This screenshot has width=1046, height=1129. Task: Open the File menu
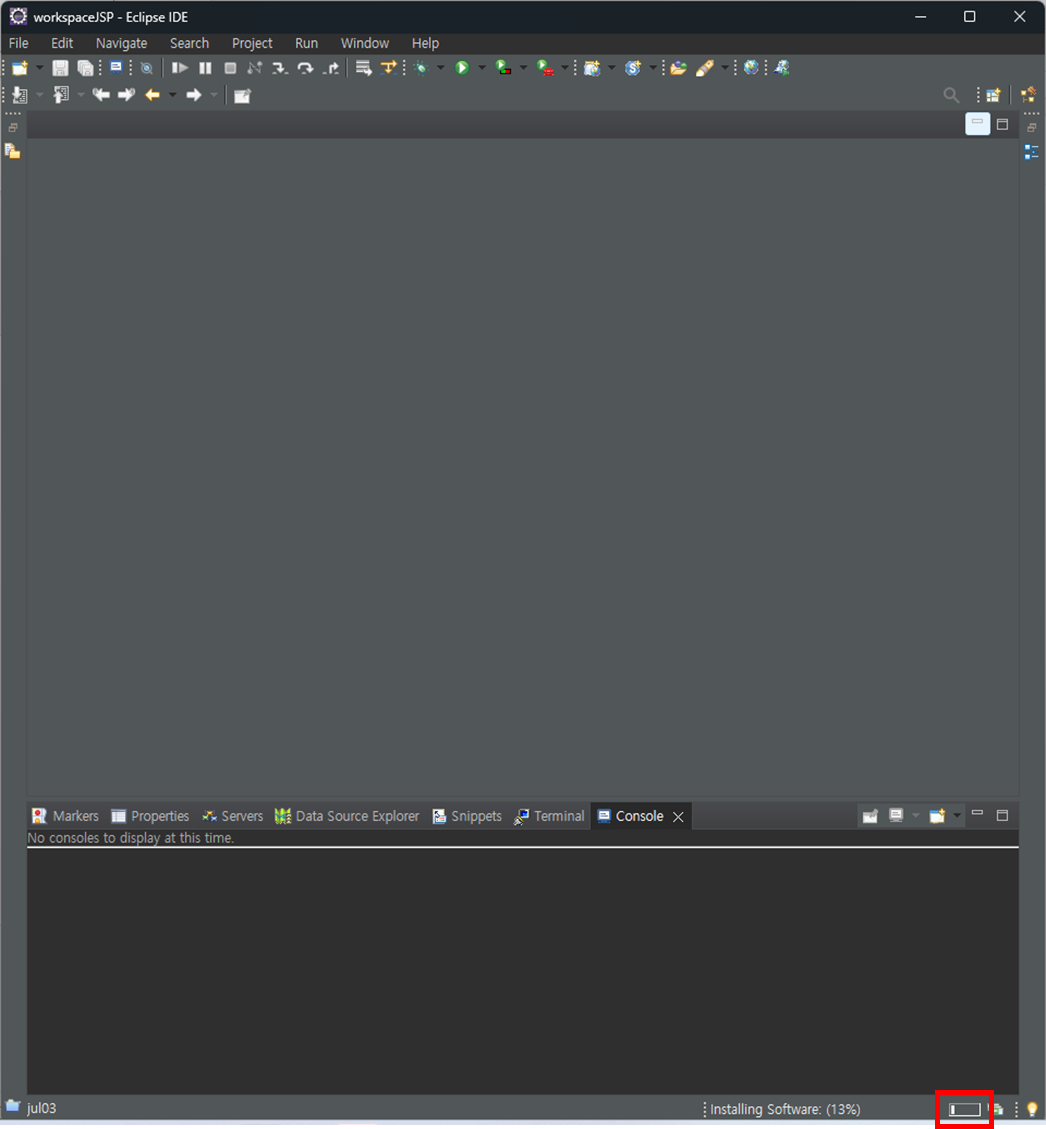coord(19,43)
